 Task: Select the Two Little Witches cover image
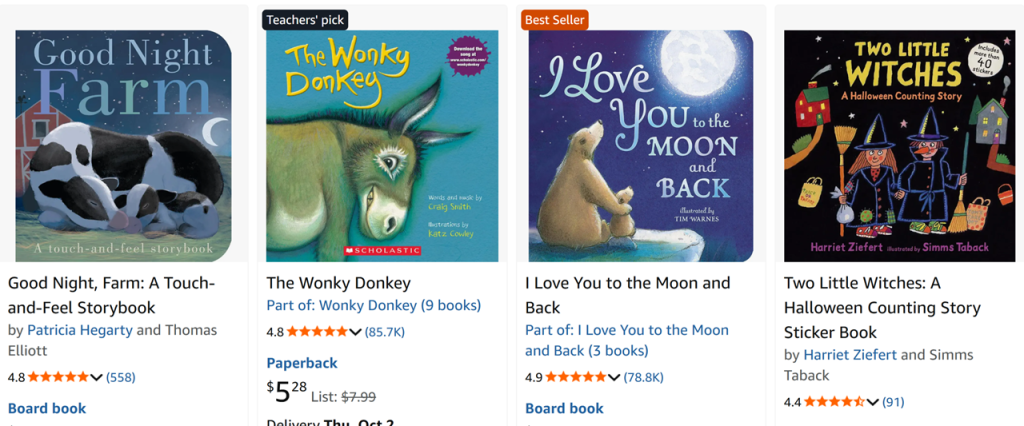(x=899, y=146)
